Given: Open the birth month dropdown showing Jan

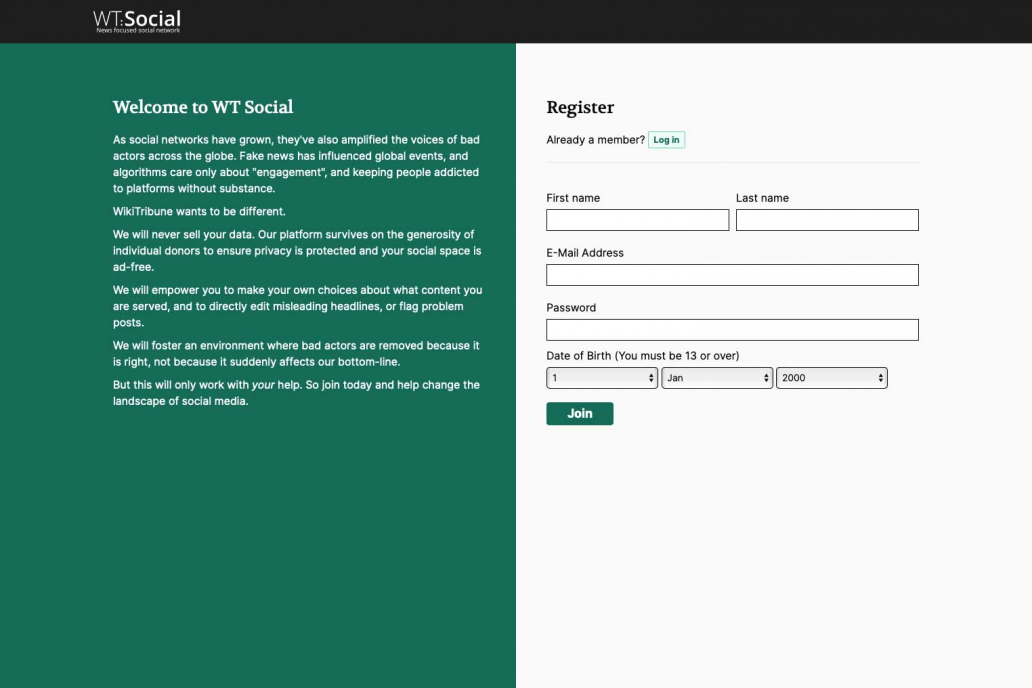Looking at the screenshot, I should click(717, 378).
